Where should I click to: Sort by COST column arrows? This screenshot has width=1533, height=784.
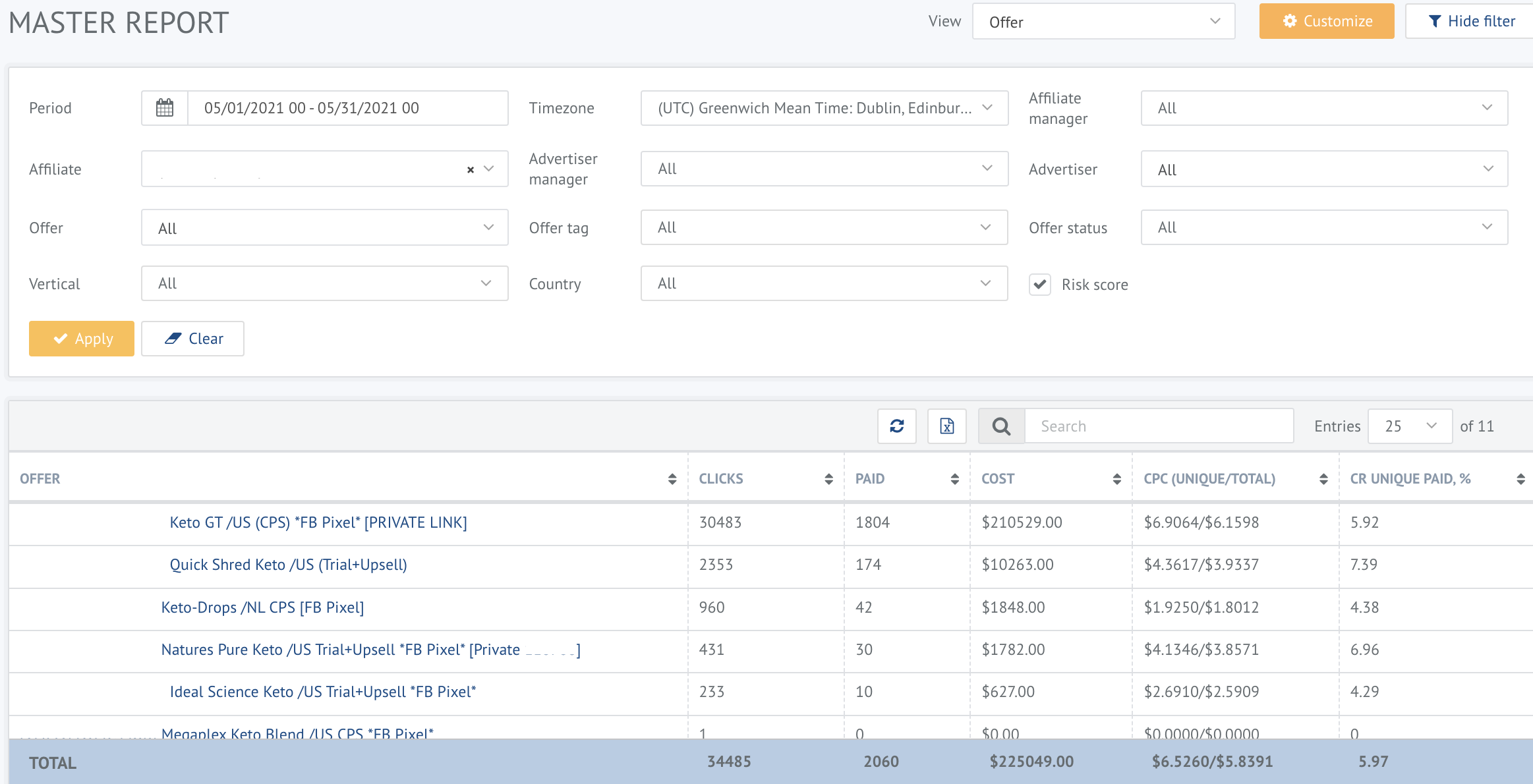pyautogui.click(x=1116, y=479)
